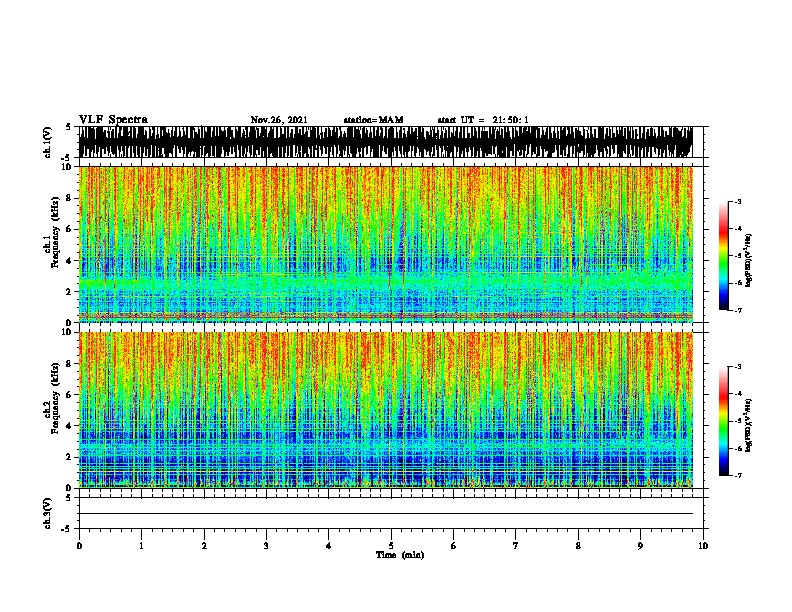
Task: Click time axis tick label "9"
Action: [x=640, y=546]
